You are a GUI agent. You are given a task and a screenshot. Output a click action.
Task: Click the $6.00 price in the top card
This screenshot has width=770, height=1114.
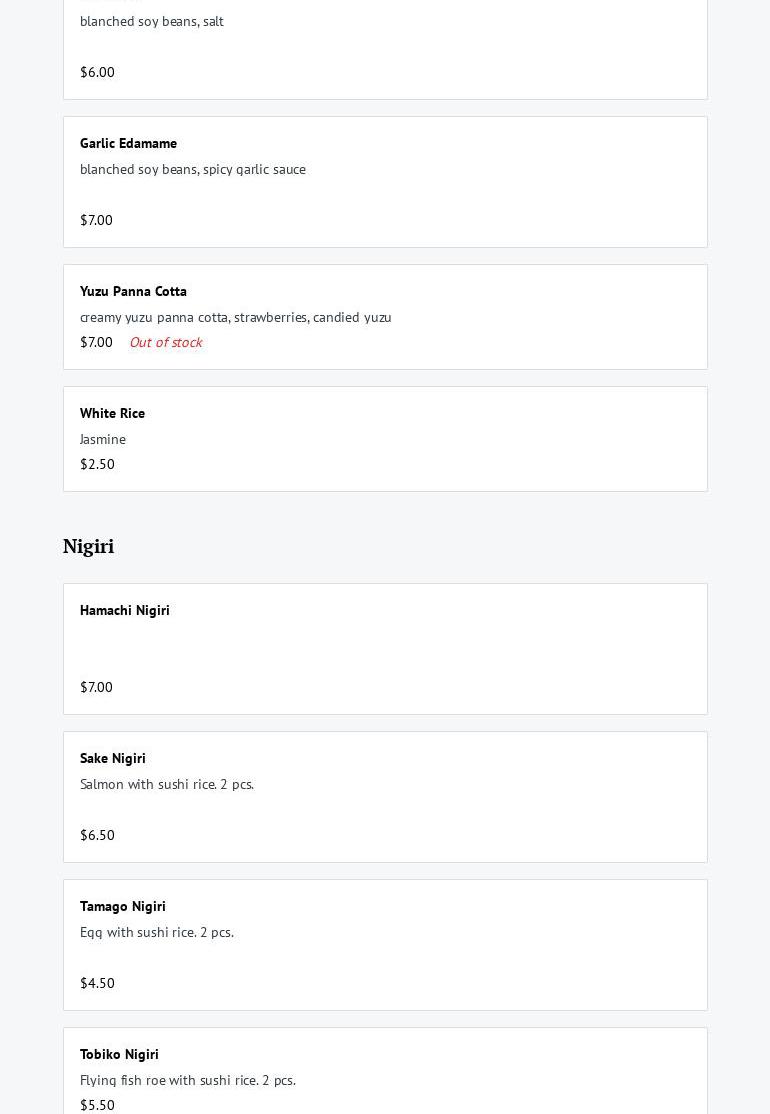pyautogui.click(x=97, y=72)
